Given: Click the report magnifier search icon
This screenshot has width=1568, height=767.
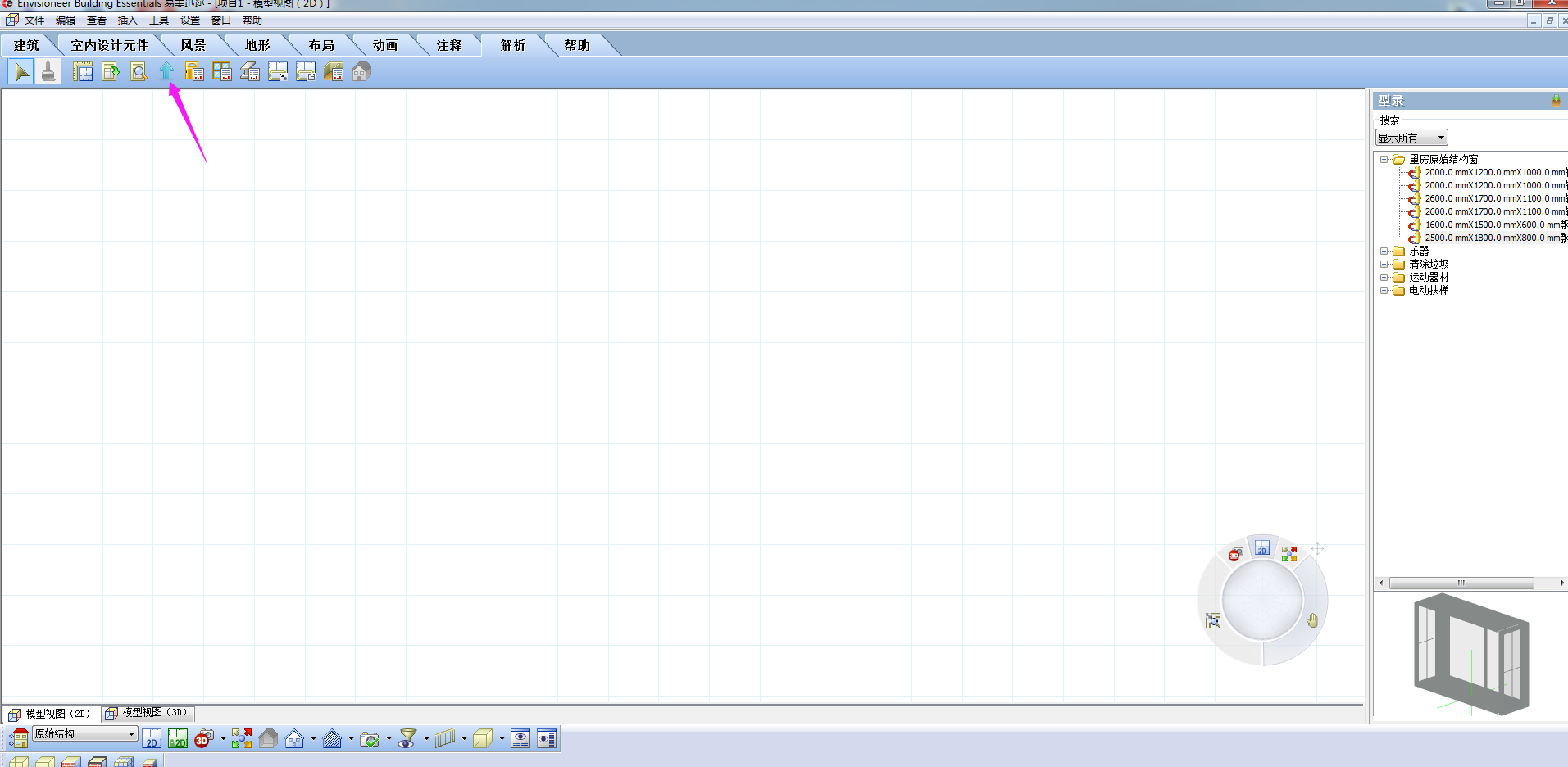Looking at the screenshot, I should tap(139, 72).
